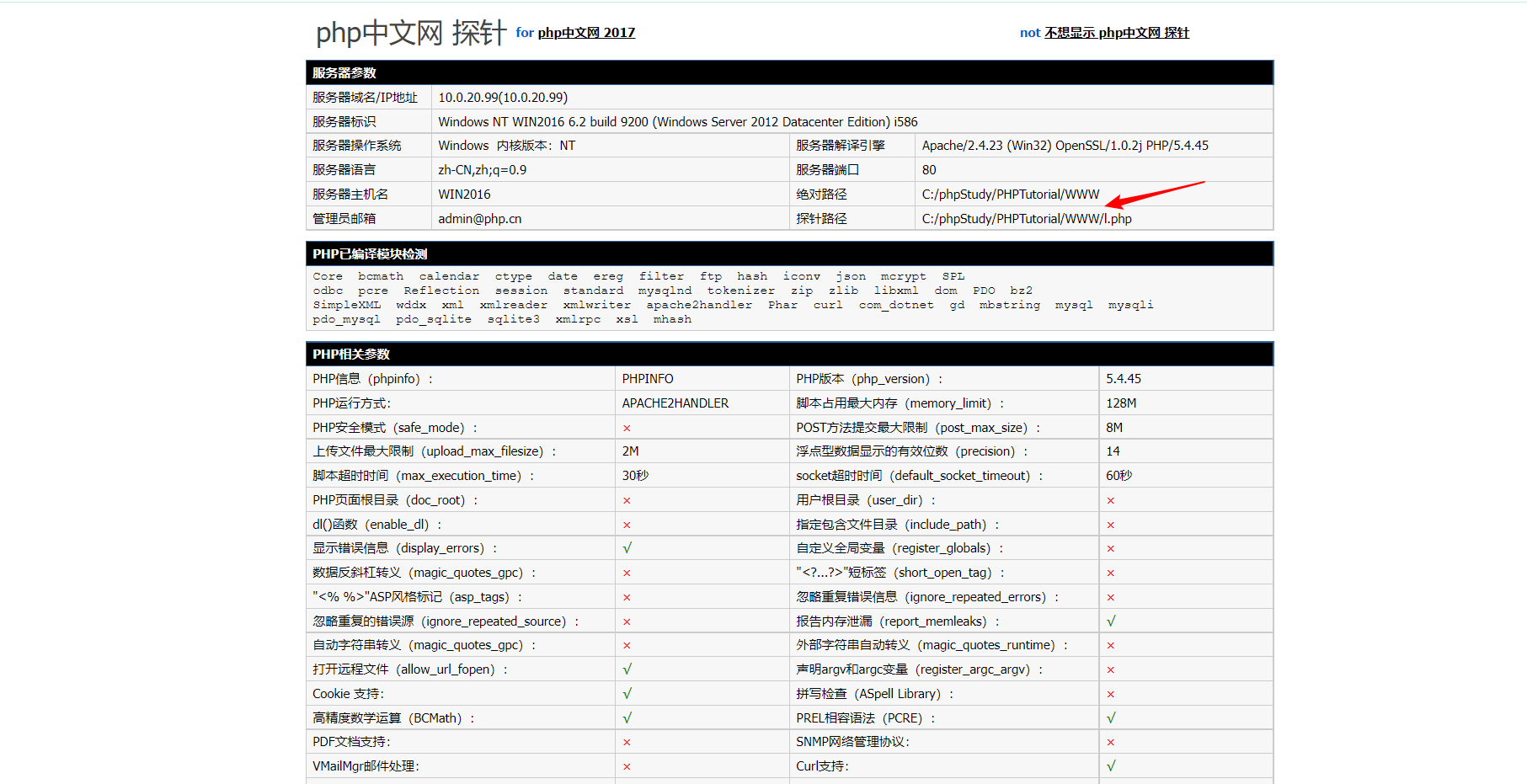The image size is (1527, 784).
Task: Click the allow_url_fopen green check status
Action: click(627, 669)
